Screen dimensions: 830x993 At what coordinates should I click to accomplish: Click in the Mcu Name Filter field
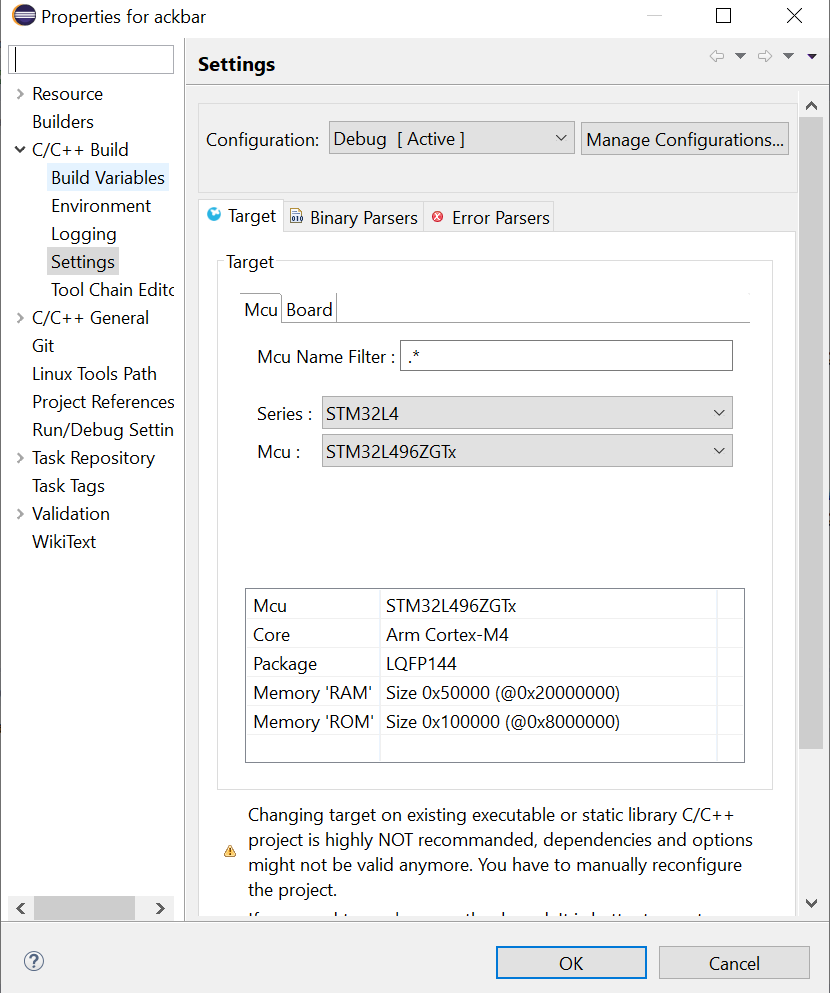[566, 356]
